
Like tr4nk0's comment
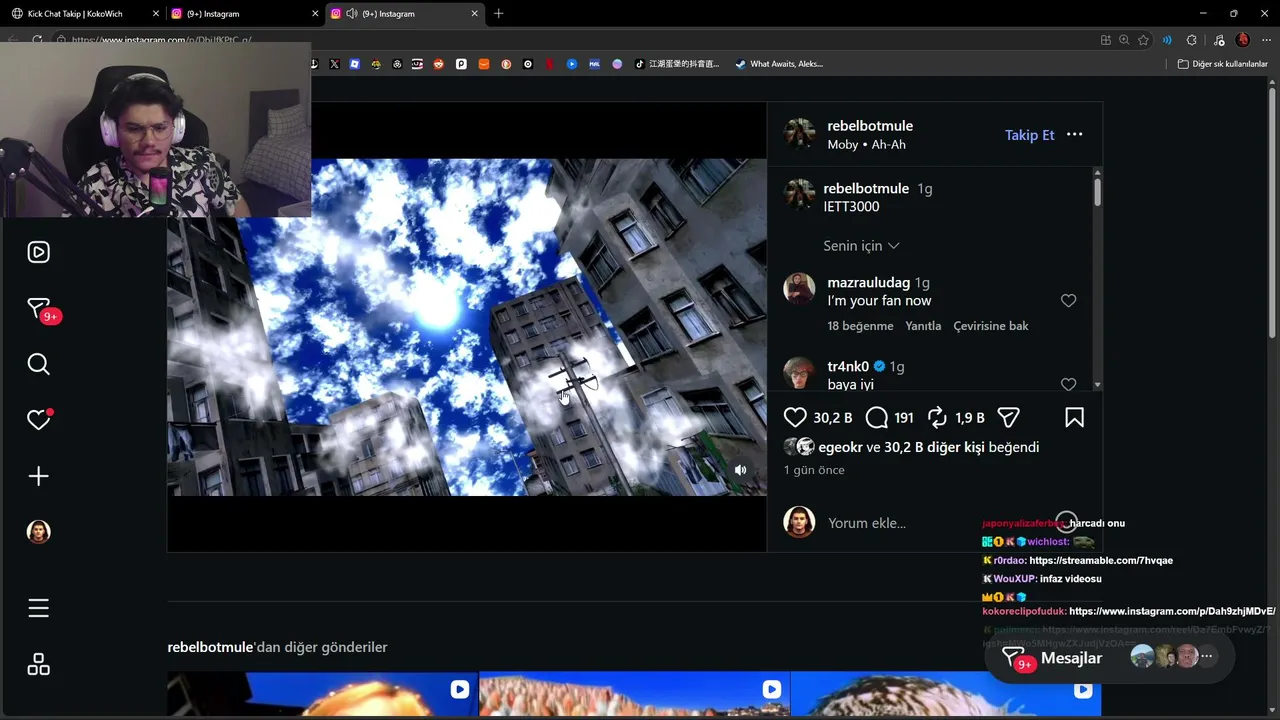(1068, 385)
